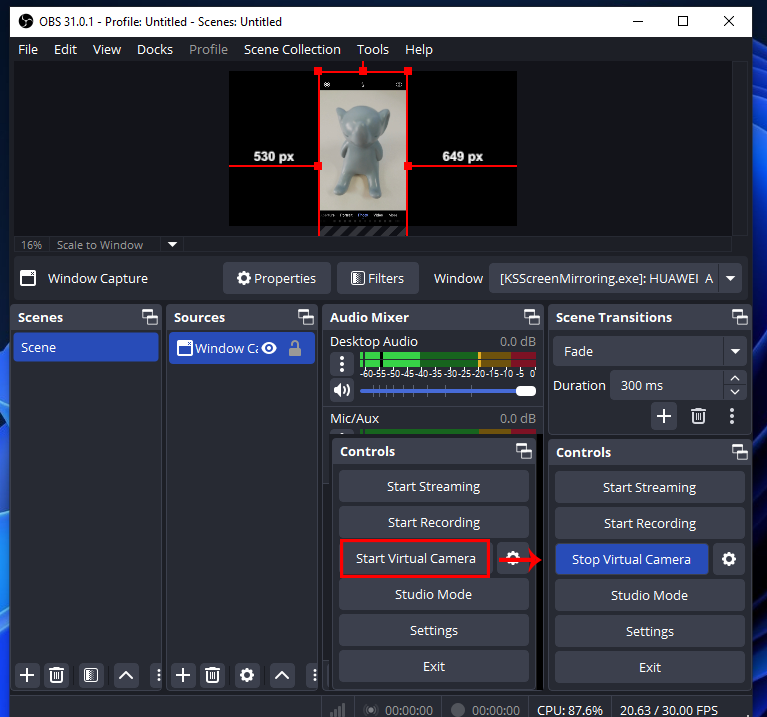767x717 pixels.
Task: Add a new scene in Scenes panel
Action: [x=27, y=675]
